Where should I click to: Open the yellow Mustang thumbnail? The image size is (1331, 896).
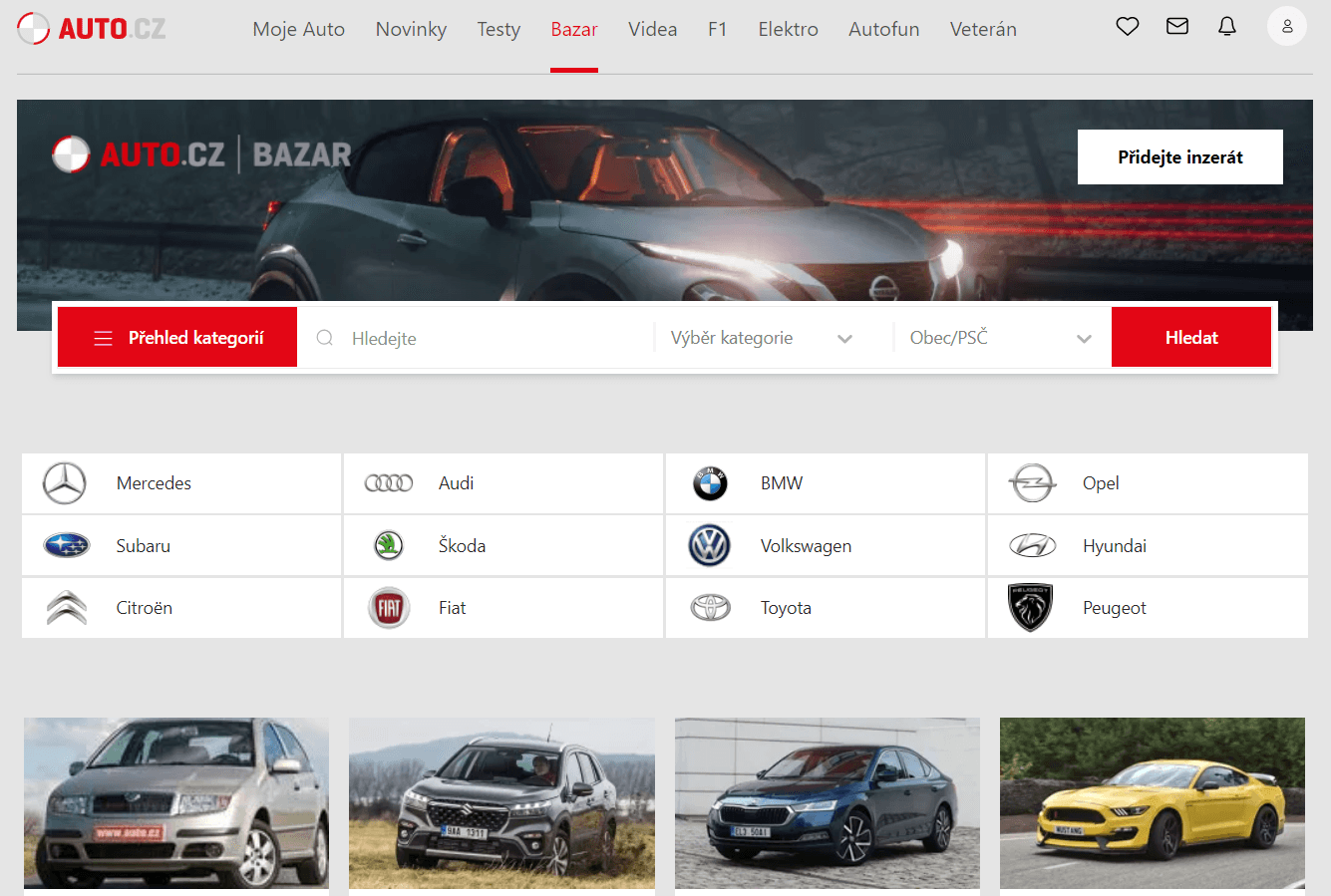[1153, 803]
